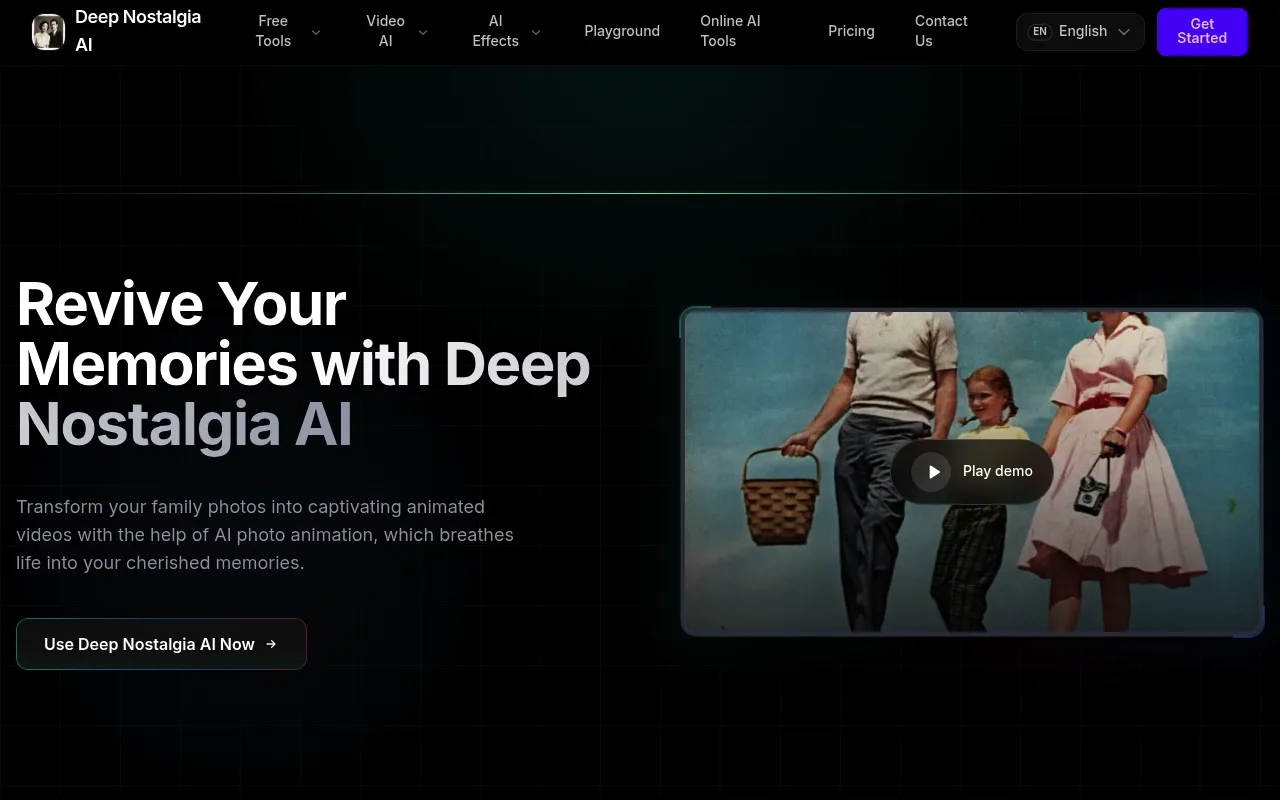The width and height of the screenshot is (1280, 800).
Task: Click Use Deep Nostalgia AI Now button
Action: tap(161, 644)
